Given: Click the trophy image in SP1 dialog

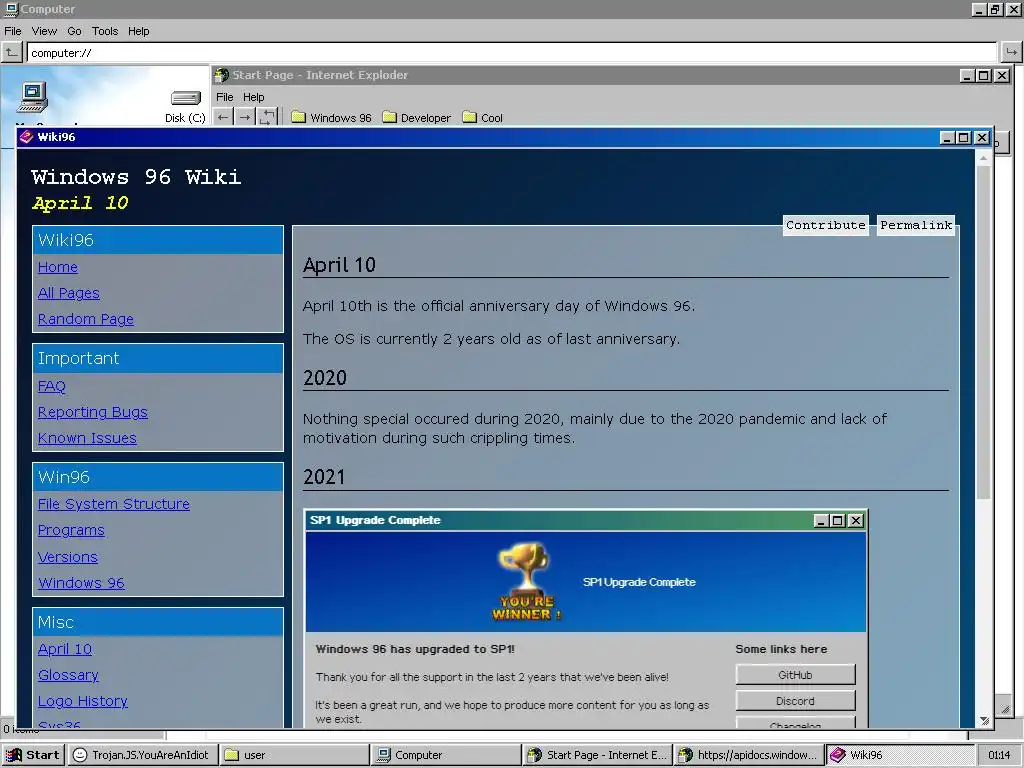Looking at the screenshot, I should coord(526,580).
